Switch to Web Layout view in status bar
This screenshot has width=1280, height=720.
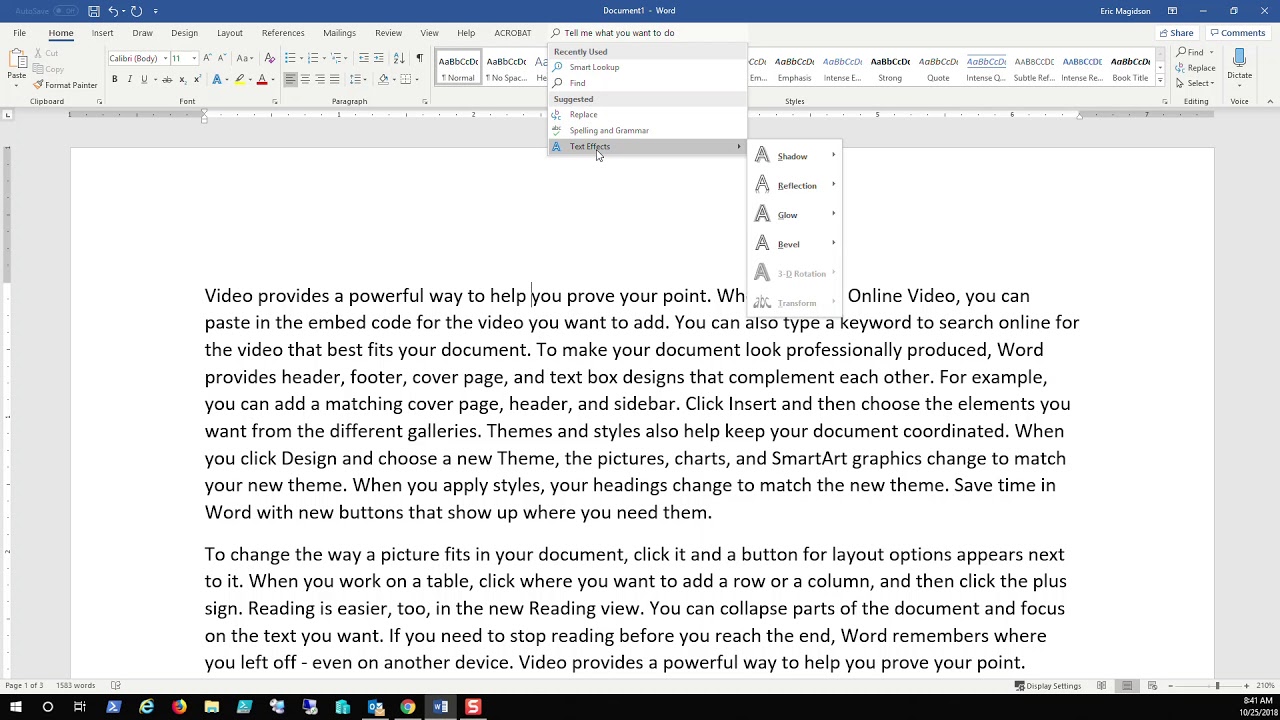[1152, 686]
